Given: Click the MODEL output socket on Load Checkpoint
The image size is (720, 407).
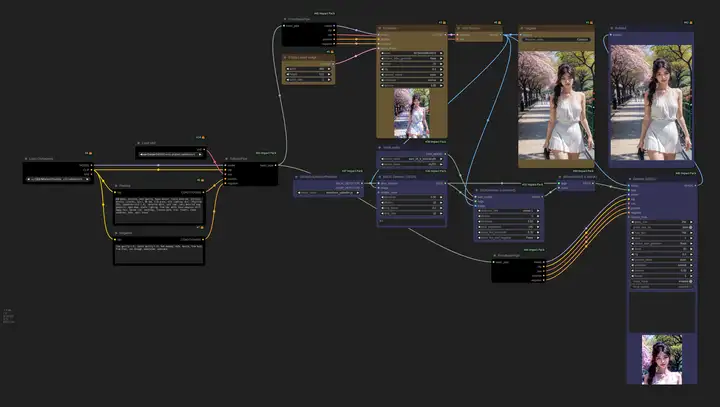Looking at the screenshot, I should (x=91, y=165).
